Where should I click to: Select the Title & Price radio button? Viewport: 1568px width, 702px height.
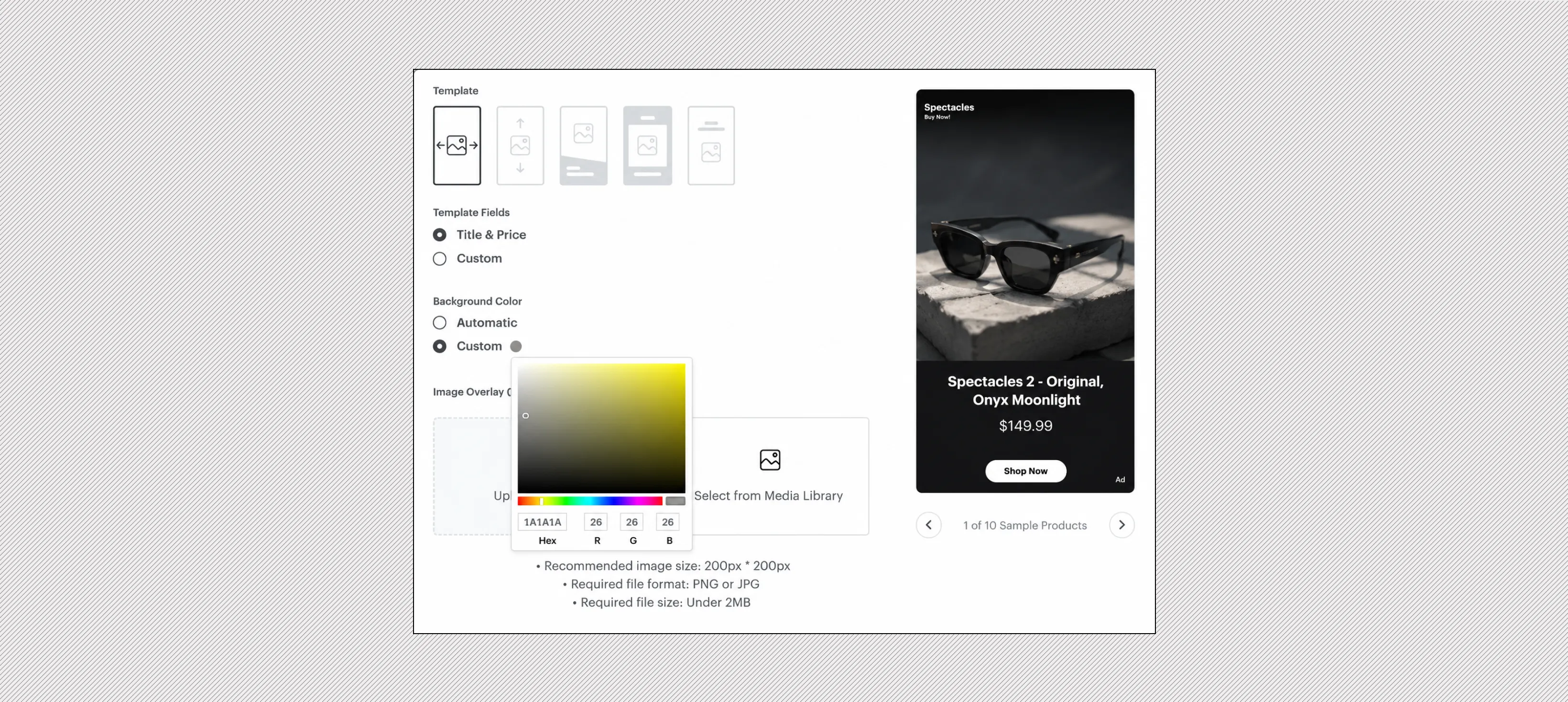tap(439, 235)
